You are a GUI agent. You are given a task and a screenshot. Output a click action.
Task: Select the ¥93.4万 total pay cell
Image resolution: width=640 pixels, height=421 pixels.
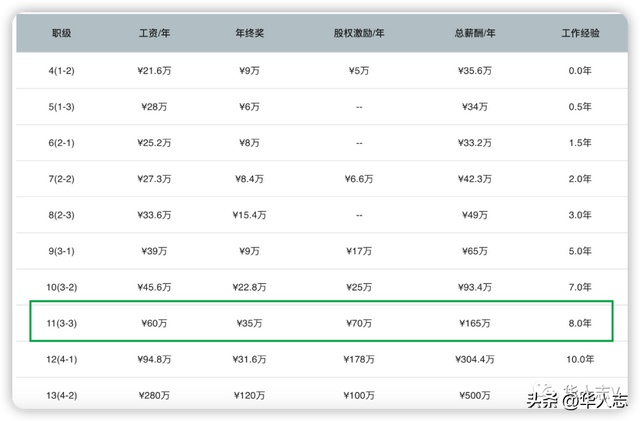pos(475,287)
